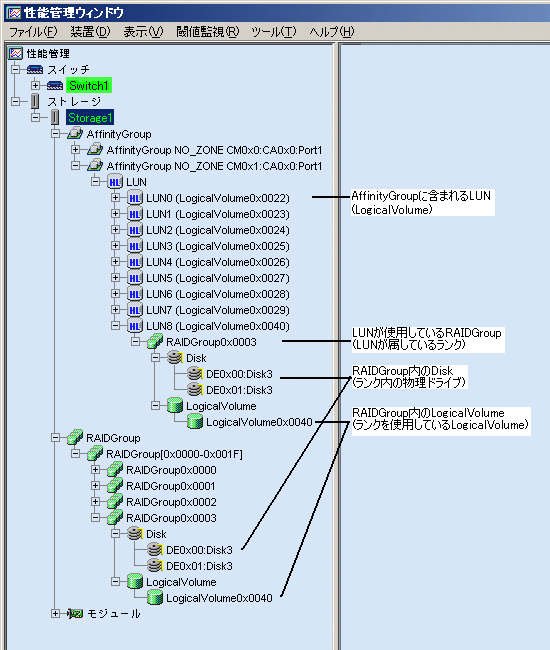Viewport: 550px width, 650px height.
Task: Click the Switch1 device icon
Action: click(x=55, y=85)
